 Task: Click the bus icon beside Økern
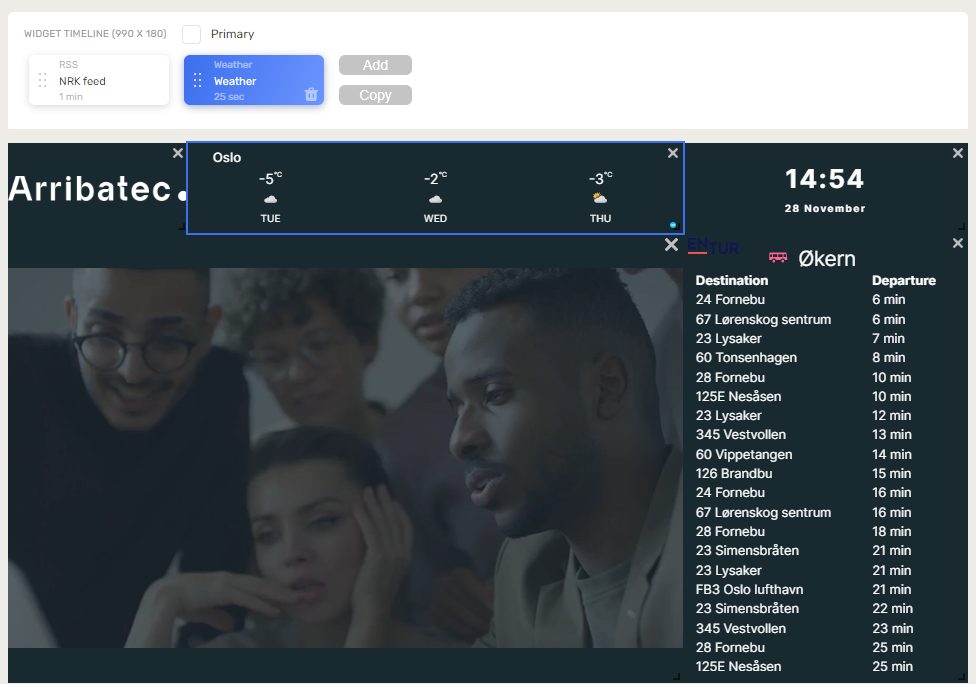(778, 257)
